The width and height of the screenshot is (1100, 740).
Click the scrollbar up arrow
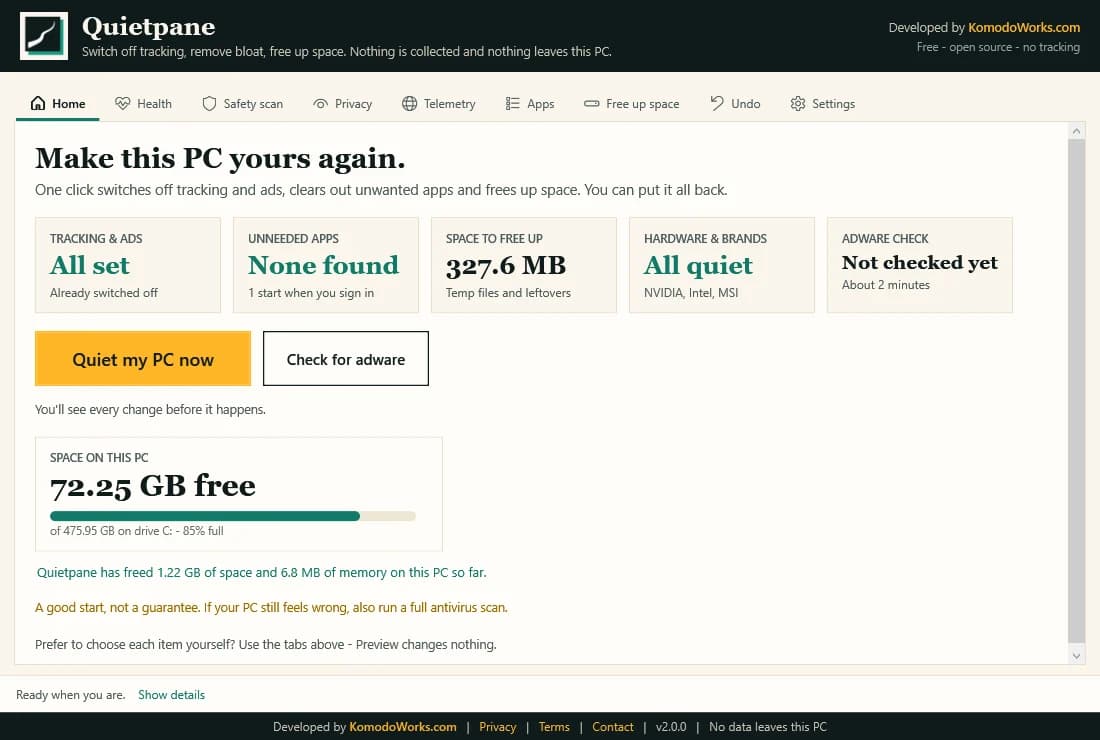pyautogui.click(x=1076, y=130)
